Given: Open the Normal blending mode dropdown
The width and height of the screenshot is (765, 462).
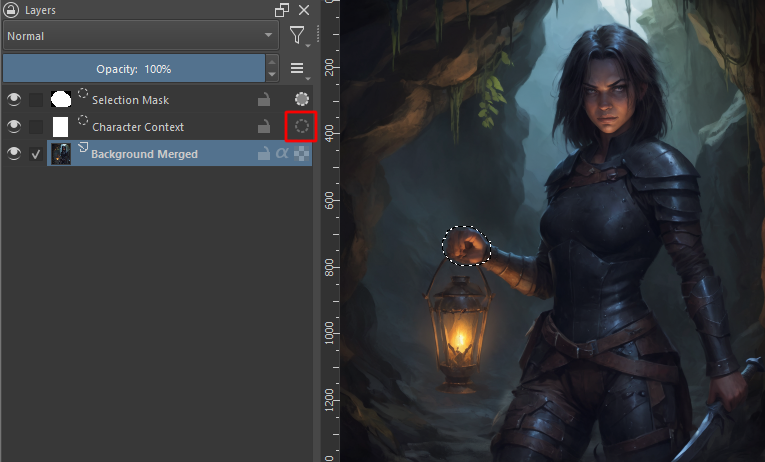Looking at the screenshot, I should pos(140,36).
